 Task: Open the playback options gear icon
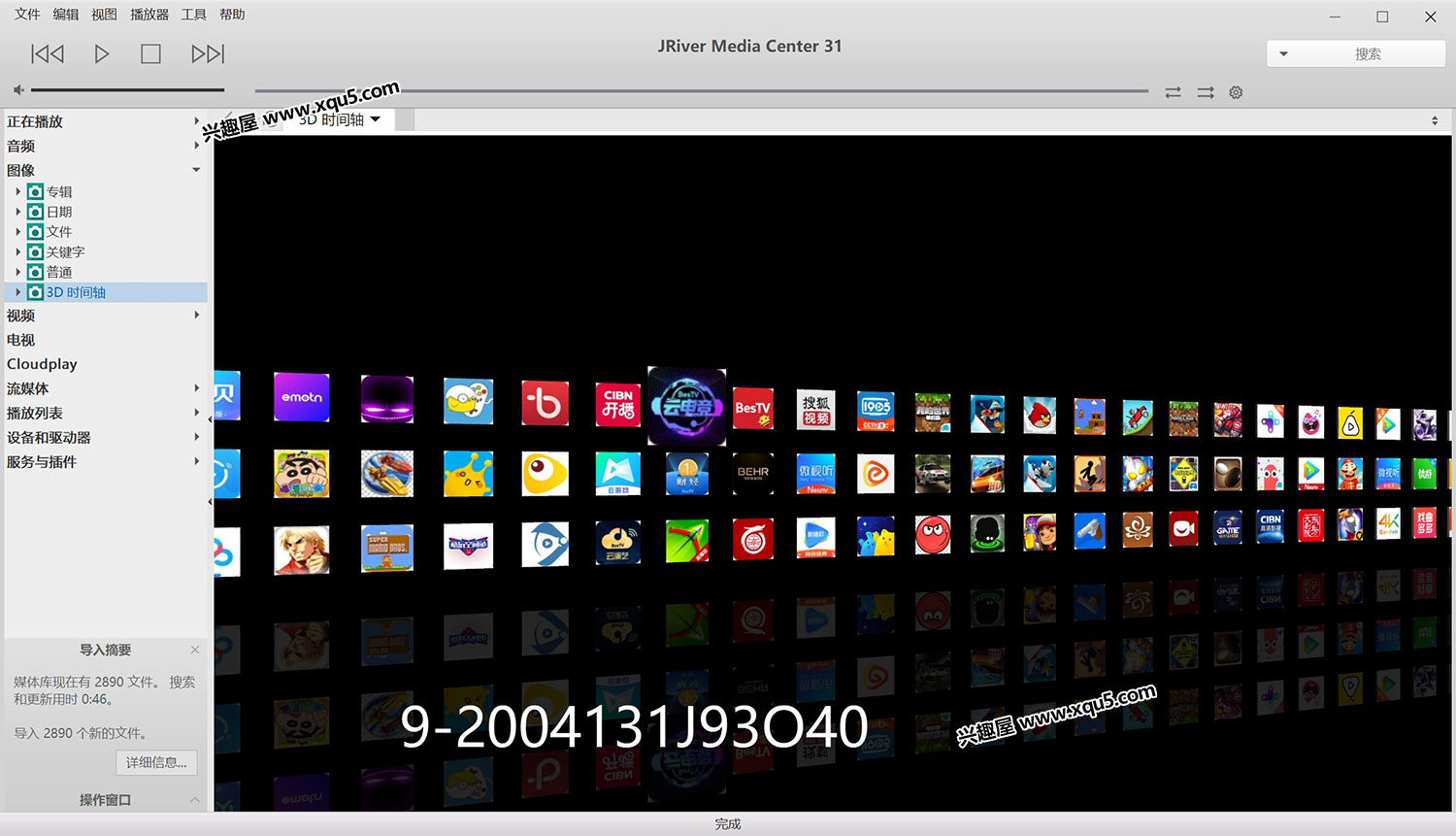click(x=1236, y=92)
